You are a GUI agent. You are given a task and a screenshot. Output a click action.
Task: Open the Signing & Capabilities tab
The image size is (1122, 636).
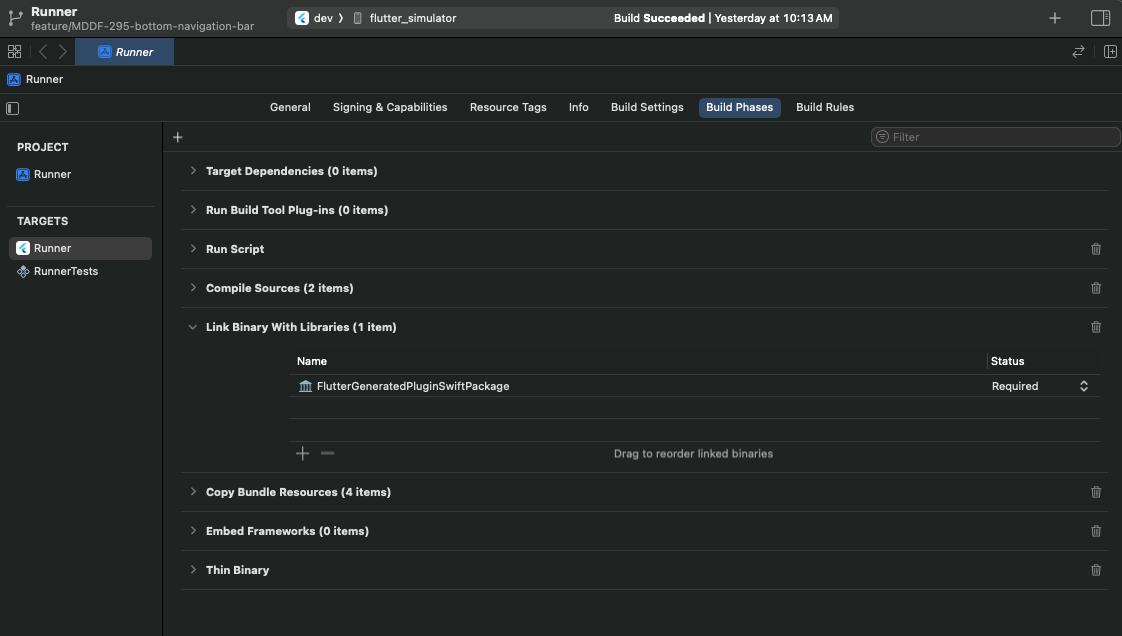[x=390, y=107]
